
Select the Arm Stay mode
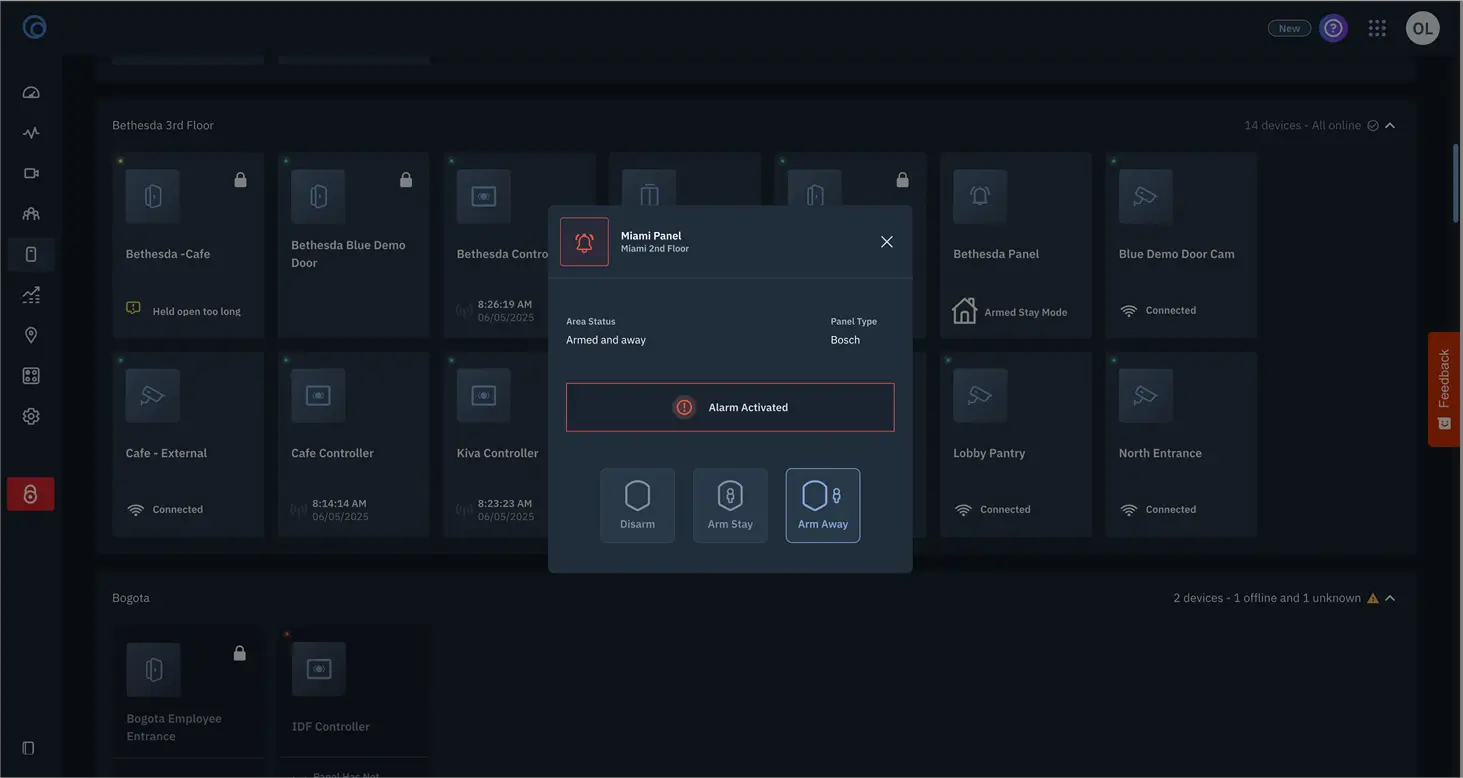tap(730, 505)
